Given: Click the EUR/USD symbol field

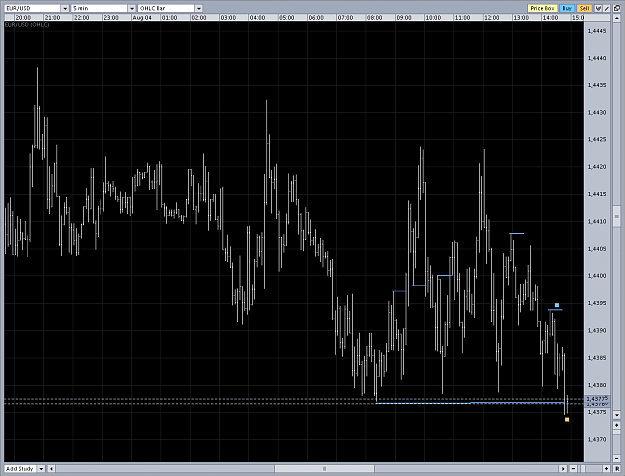Looking at the screenshot, I should (33, 8).
